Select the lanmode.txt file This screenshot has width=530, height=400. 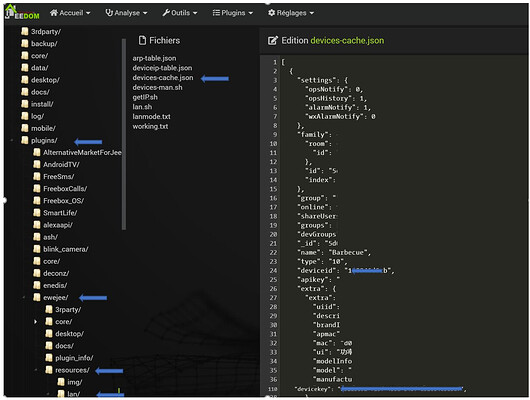tap(151, 116)
